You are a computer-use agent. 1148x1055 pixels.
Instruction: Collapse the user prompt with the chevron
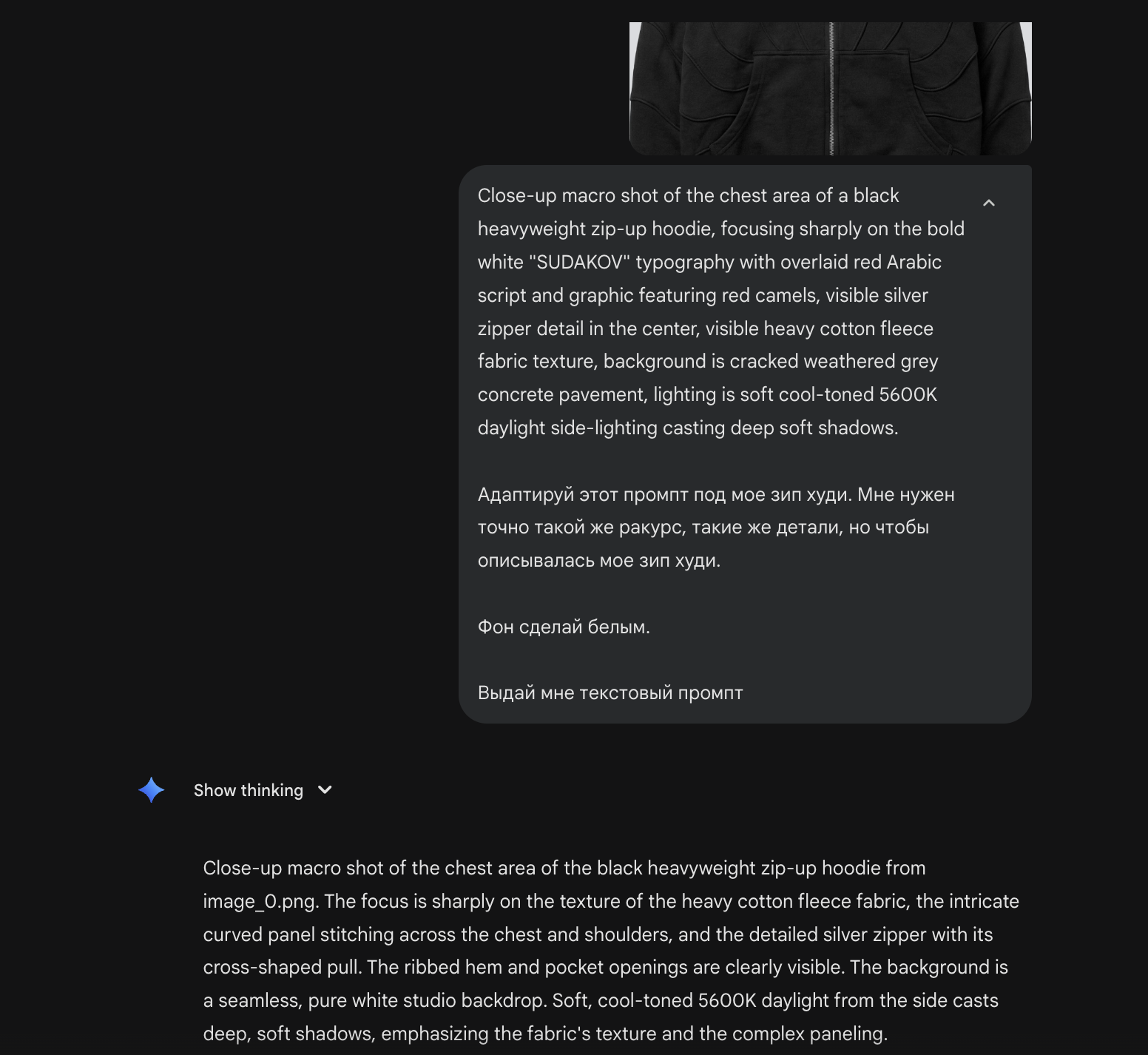coord(989,203)
